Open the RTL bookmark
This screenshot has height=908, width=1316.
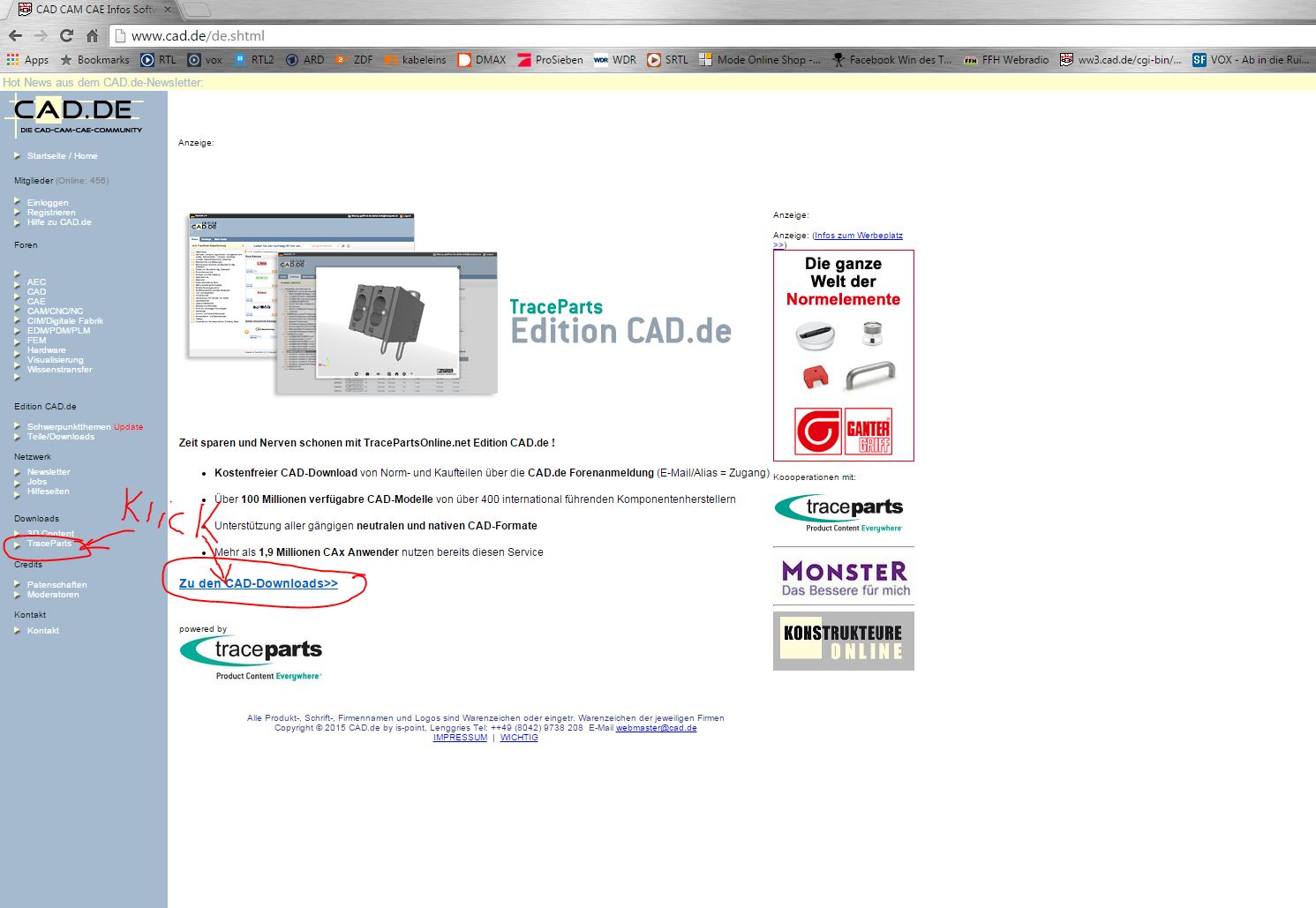point(159,60)
